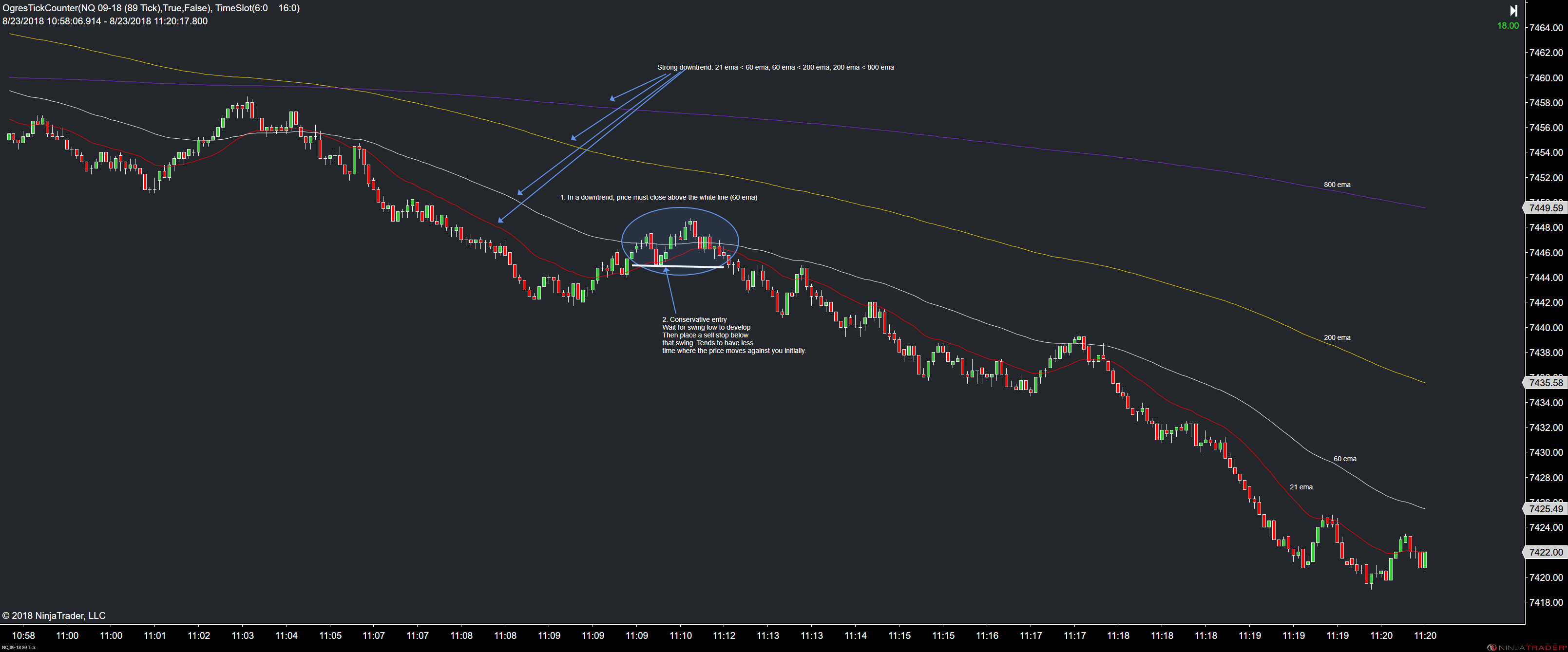Click the 7446.00 price axis label

pyautogui.click(x=1546, y=252)
